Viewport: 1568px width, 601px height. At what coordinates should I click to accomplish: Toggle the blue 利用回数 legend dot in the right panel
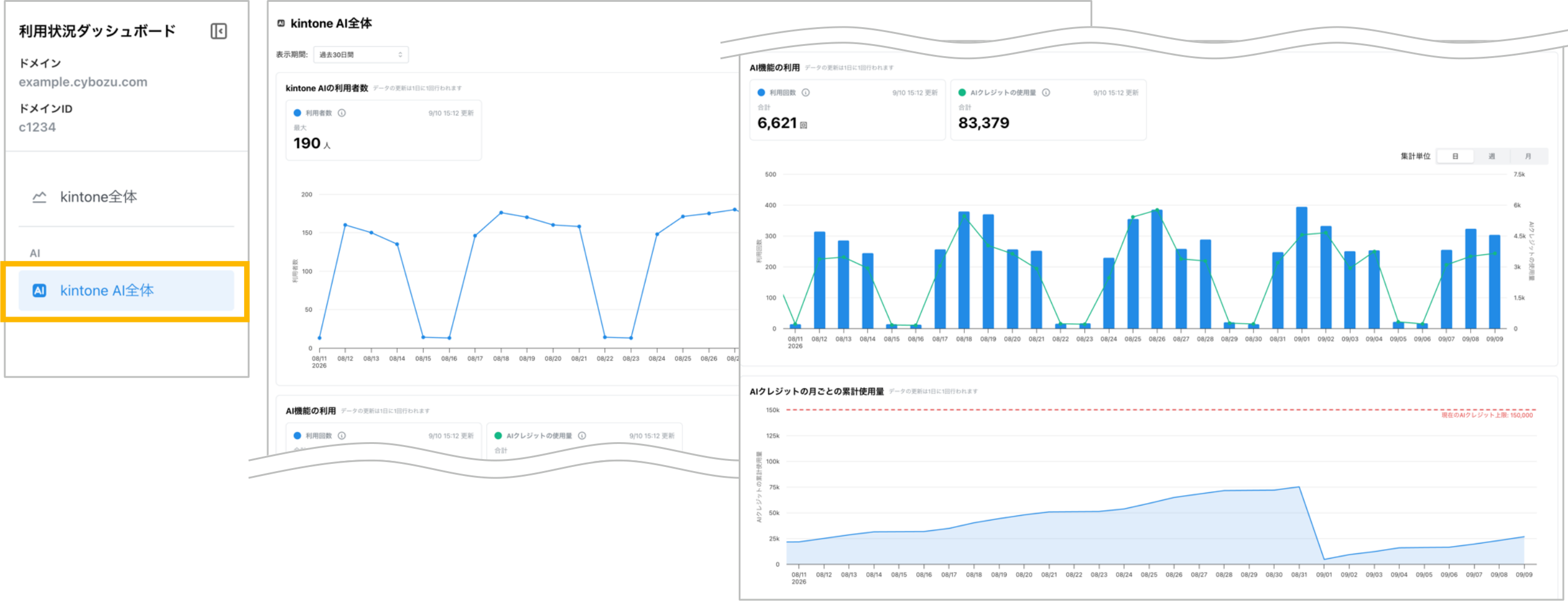(761, 93)
